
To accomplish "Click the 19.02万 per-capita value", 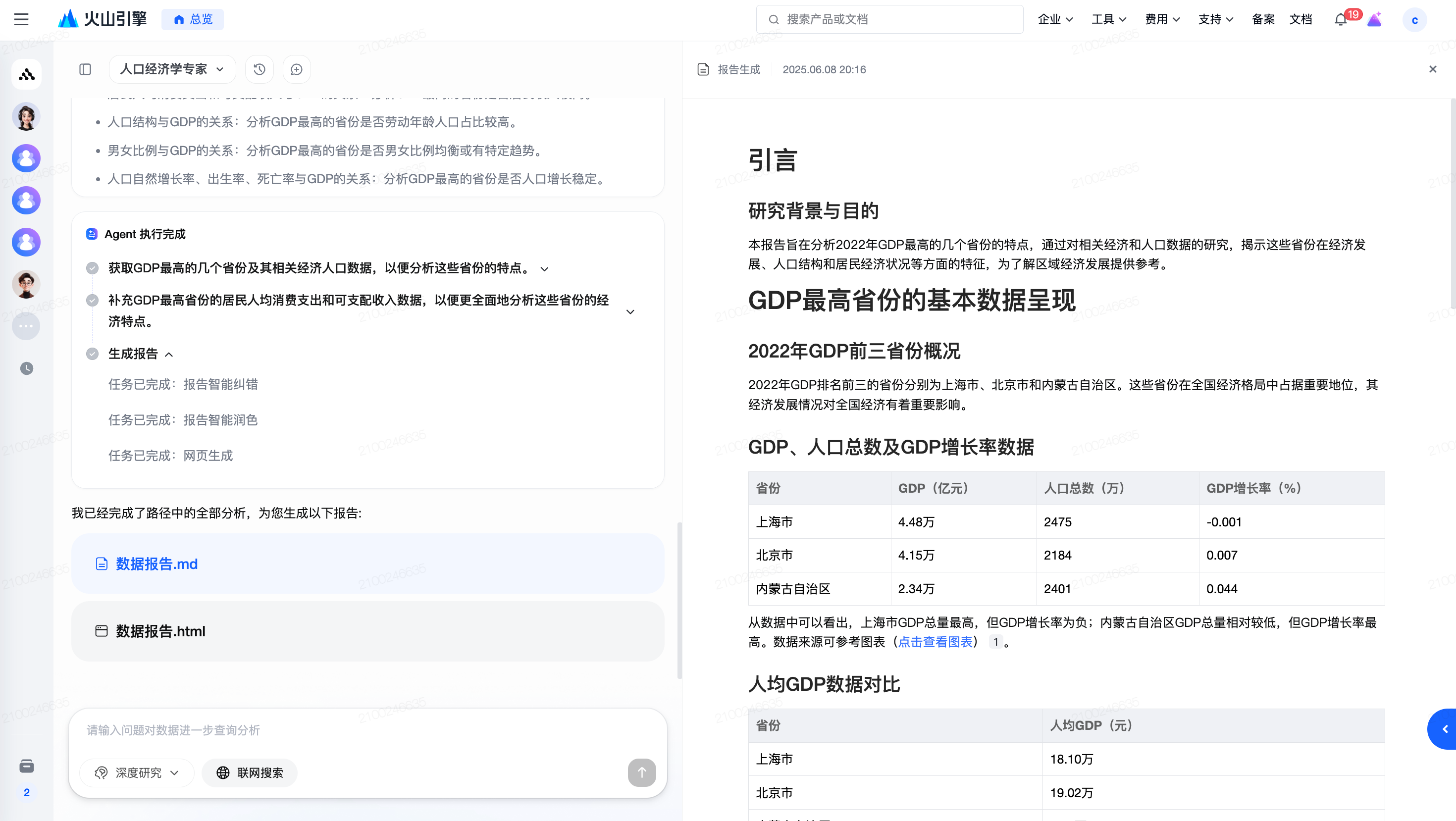I will [x=1072, y=793].
